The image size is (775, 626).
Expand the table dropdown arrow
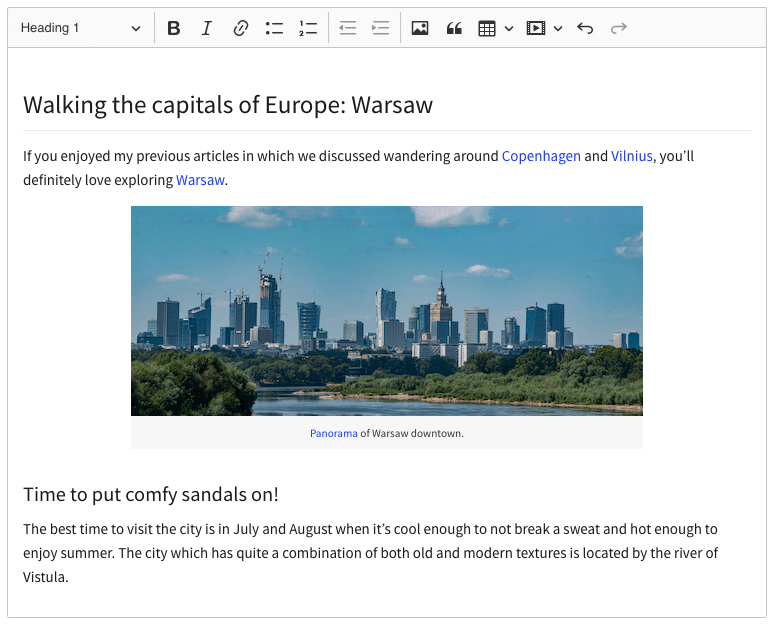click(x=509, y=28)
